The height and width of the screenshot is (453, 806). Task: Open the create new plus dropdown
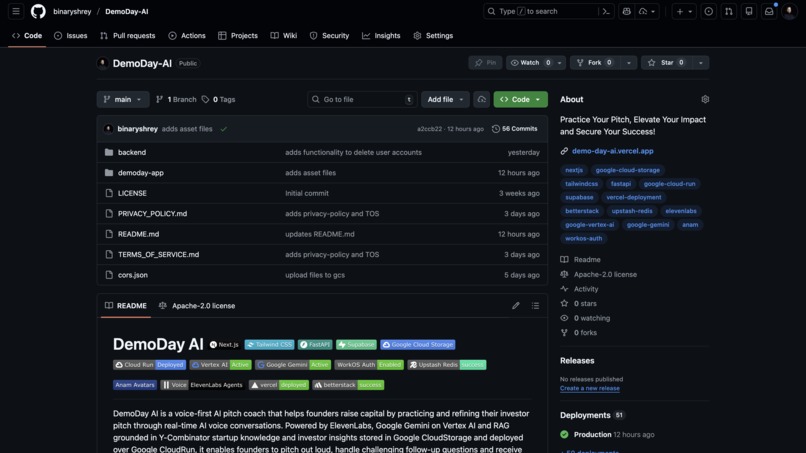[x=684, y=11]
